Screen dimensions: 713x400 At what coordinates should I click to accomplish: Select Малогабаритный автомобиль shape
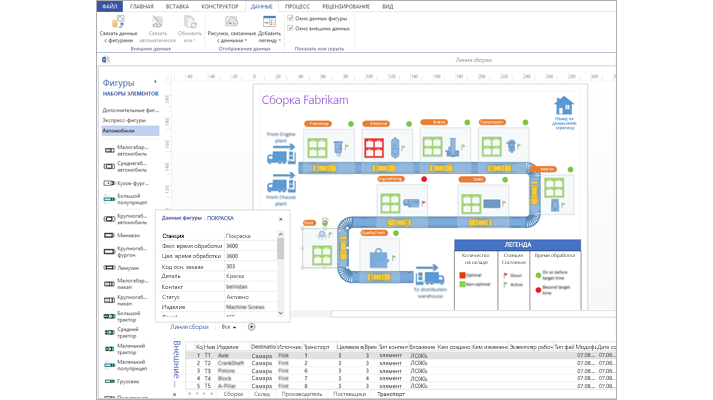[x=126, y=150]
